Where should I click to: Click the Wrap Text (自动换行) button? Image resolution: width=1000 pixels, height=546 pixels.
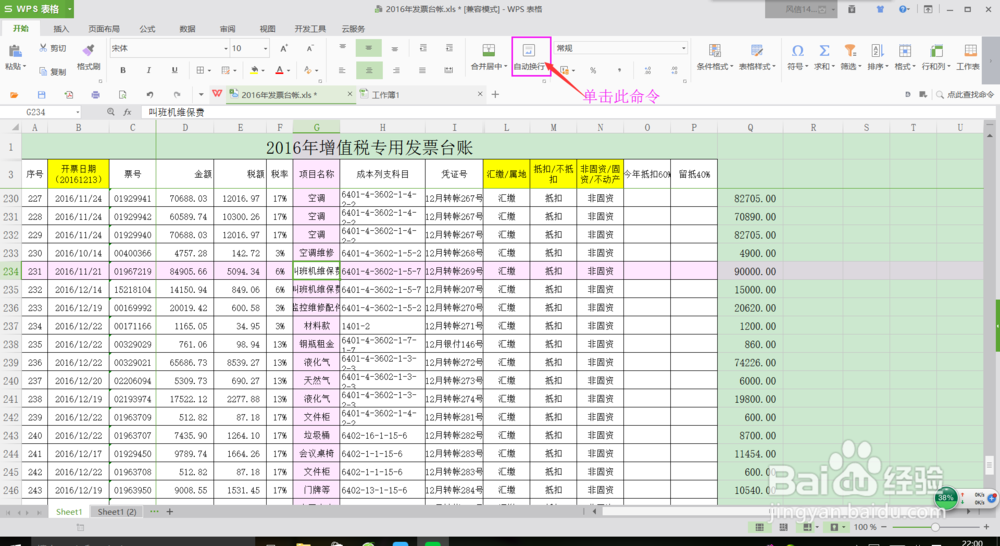click(x=529, y=57)
